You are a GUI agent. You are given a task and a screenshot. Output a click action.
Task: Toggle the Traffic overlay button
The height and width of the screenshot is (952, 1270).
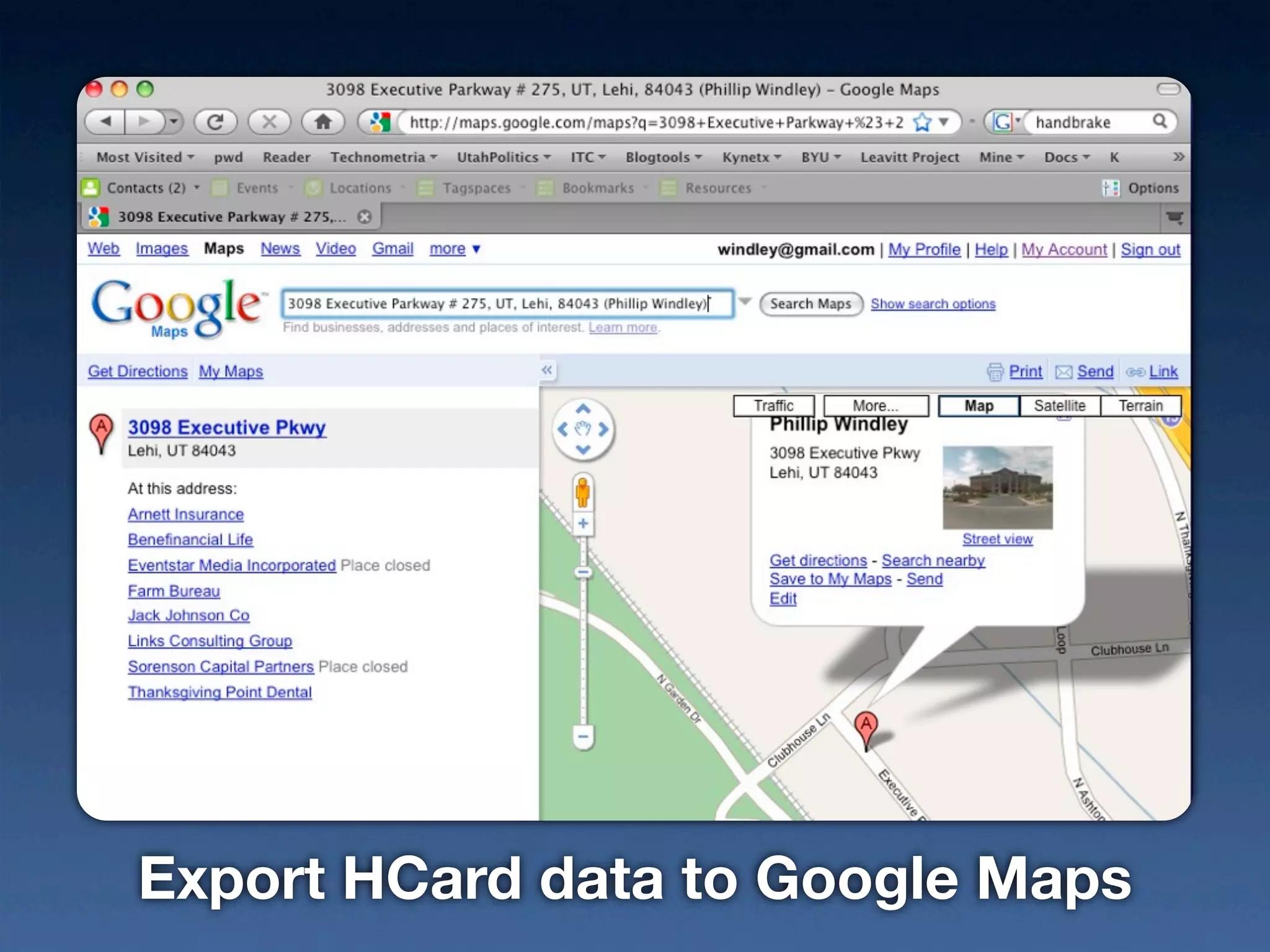point(774,406)
